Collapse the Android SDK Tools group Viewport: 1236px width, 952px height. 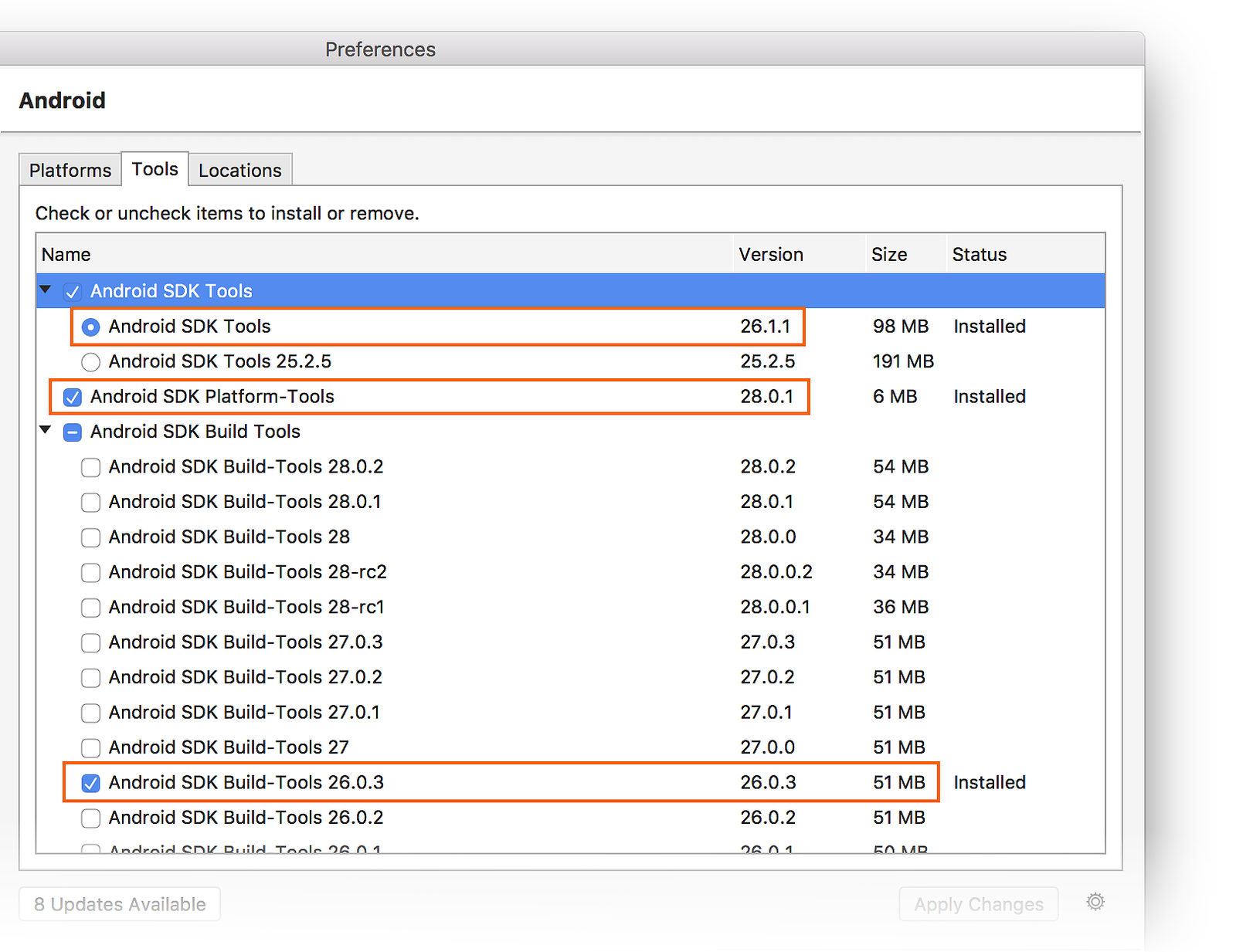pyautogui.click(x=45, y=290)
